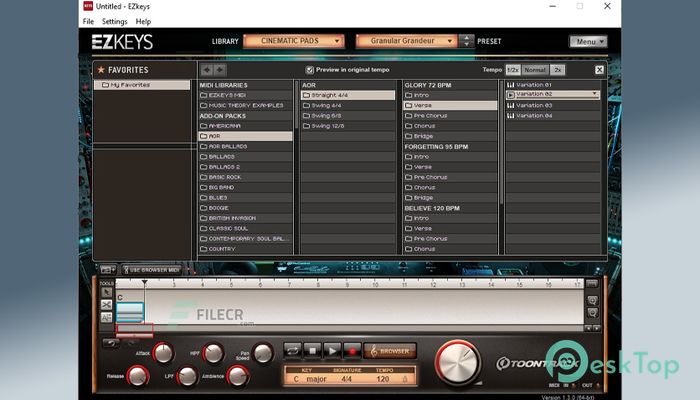The image size is (700, 400).
Task: Stop playback with the square button
Action: point(312,351)
